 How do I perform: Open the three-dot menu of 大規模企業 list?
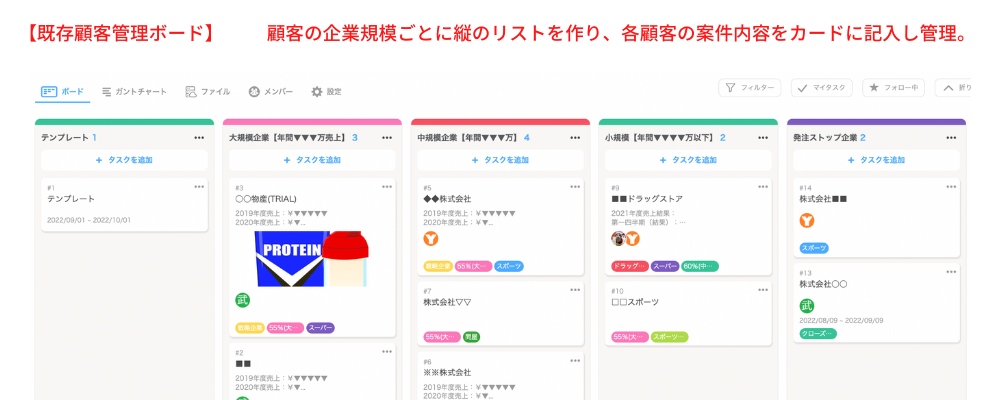tap(387, 138)
